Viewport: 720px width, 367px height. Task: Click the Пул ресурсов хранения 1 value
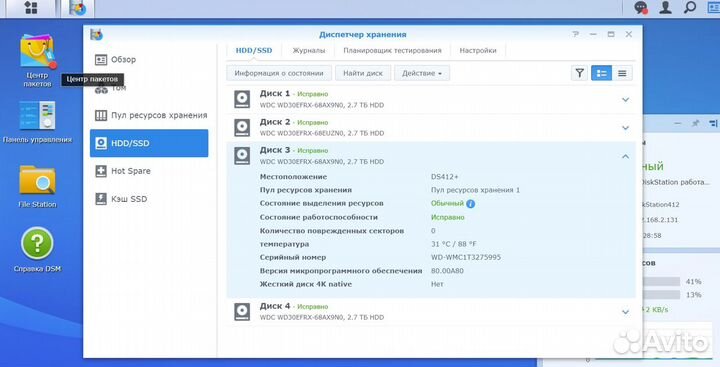(475, 190)
